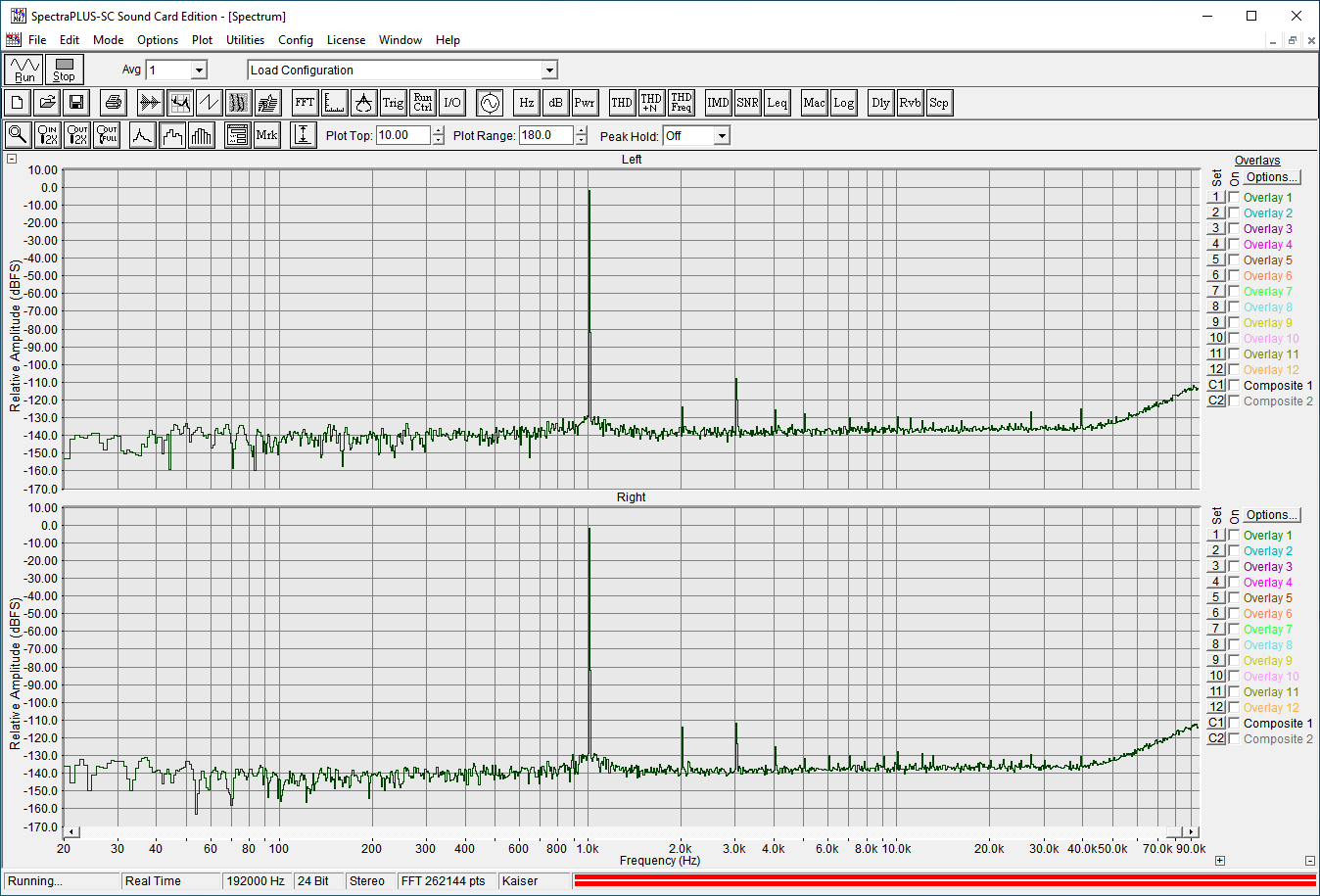Viewport: 1320px width, 896px height.
Task: Click Set button 5 in Right overlays
Action: click(x=1215, y=597)
